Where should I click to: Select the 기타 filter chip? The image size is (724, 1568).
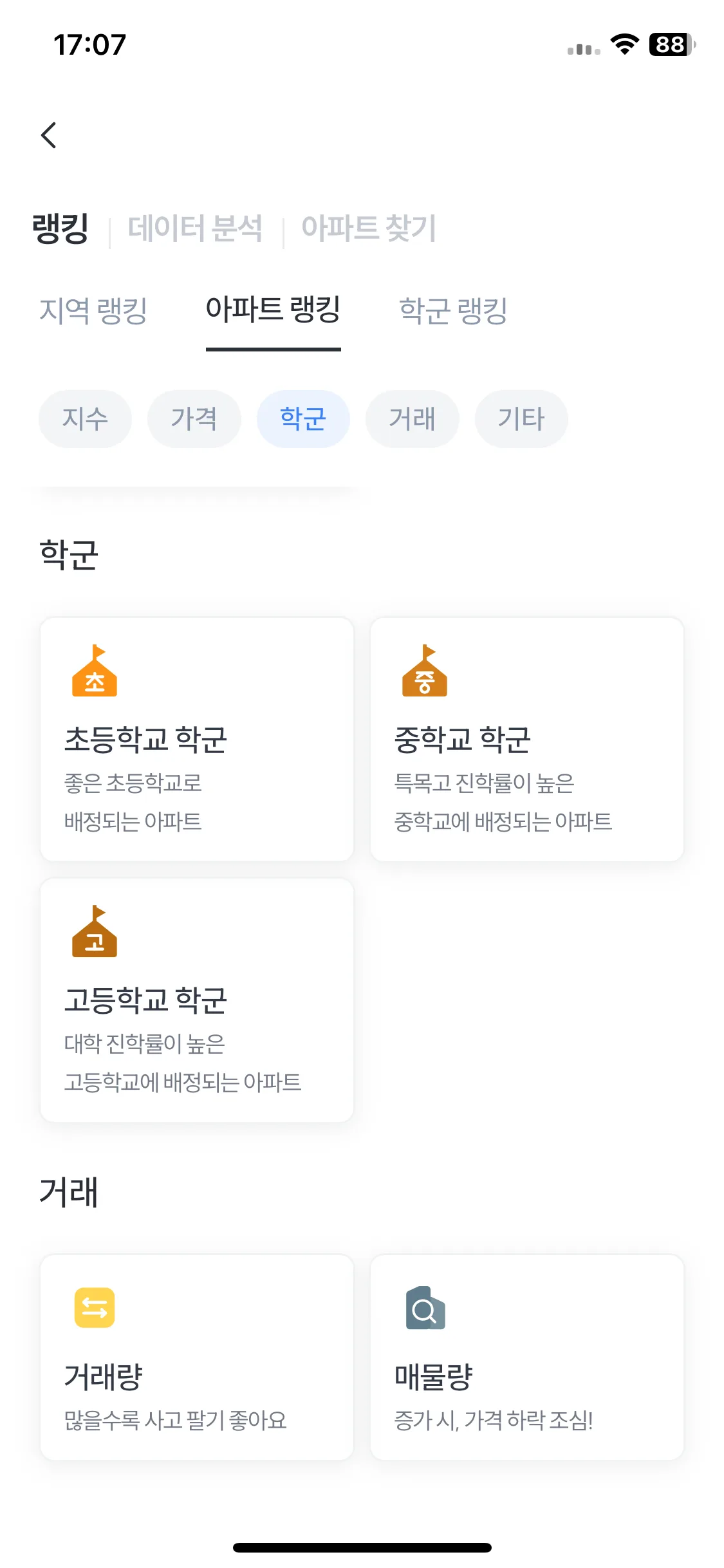coord(521,419)
